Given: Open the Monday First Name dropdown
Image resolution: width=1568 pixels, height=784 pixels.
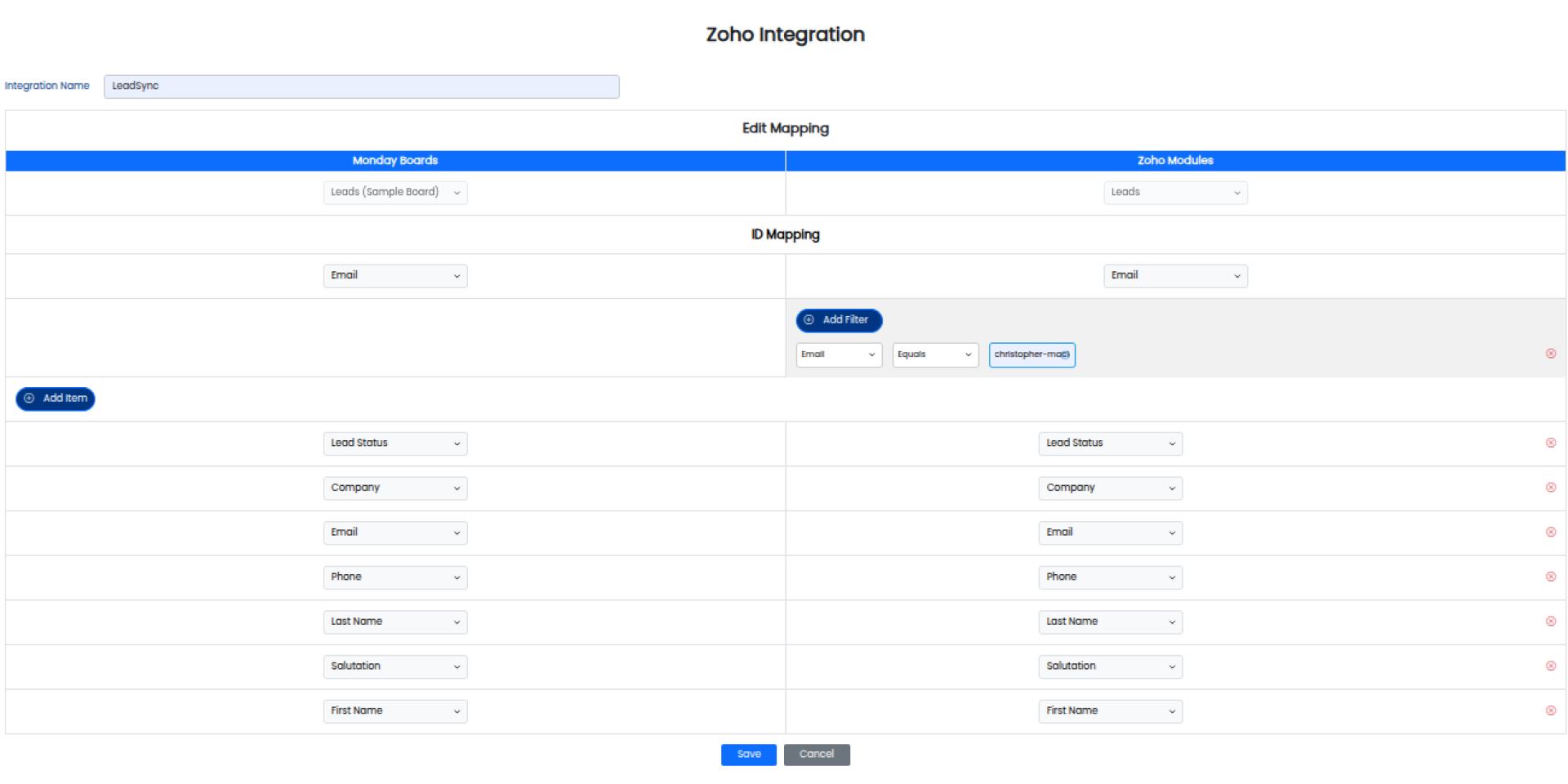Looking at the screenshot, I should (x=395, y=711).
